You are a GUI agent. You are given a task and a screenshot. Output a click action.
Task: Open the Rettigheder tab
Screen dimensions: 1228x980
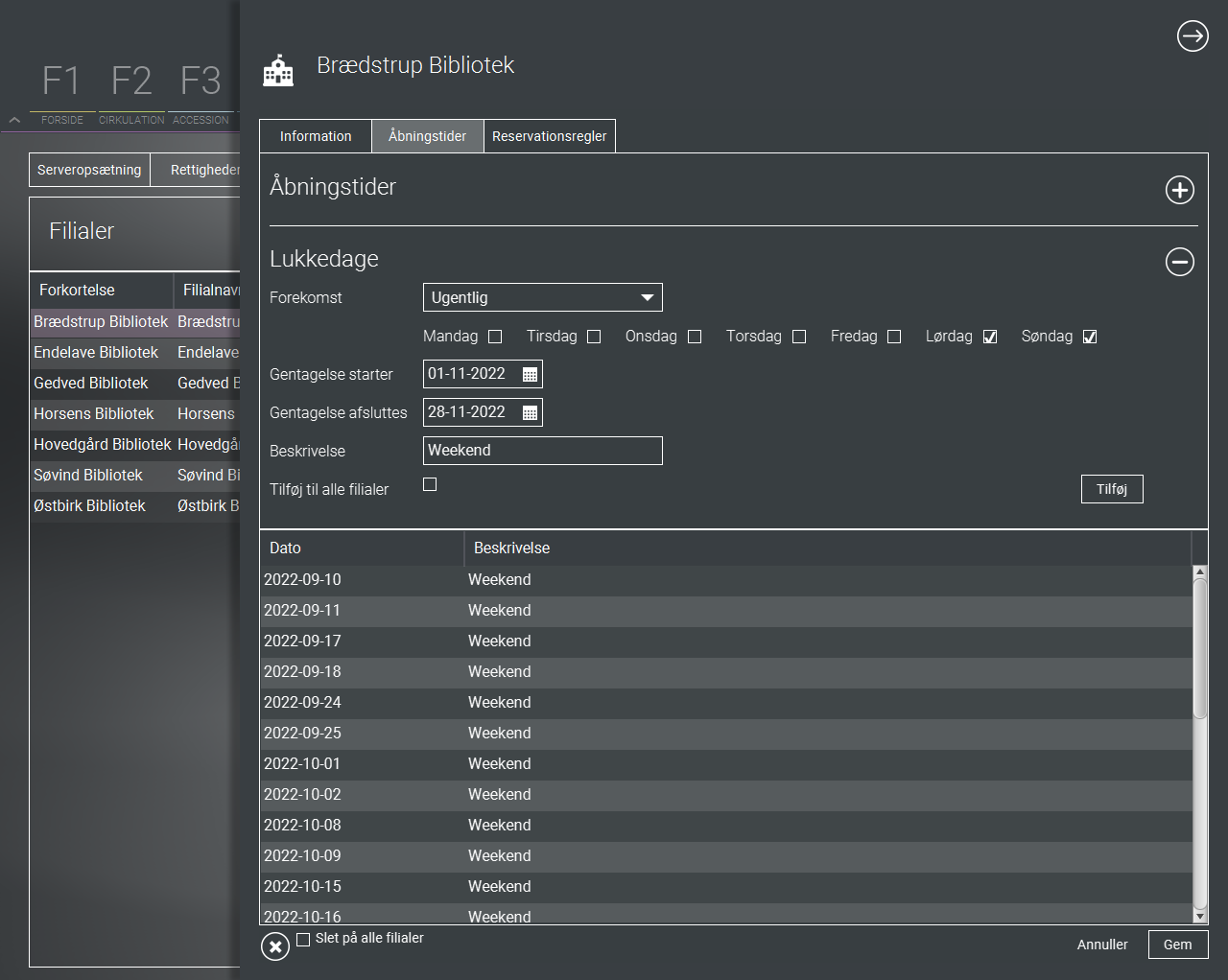pos(196,170)
